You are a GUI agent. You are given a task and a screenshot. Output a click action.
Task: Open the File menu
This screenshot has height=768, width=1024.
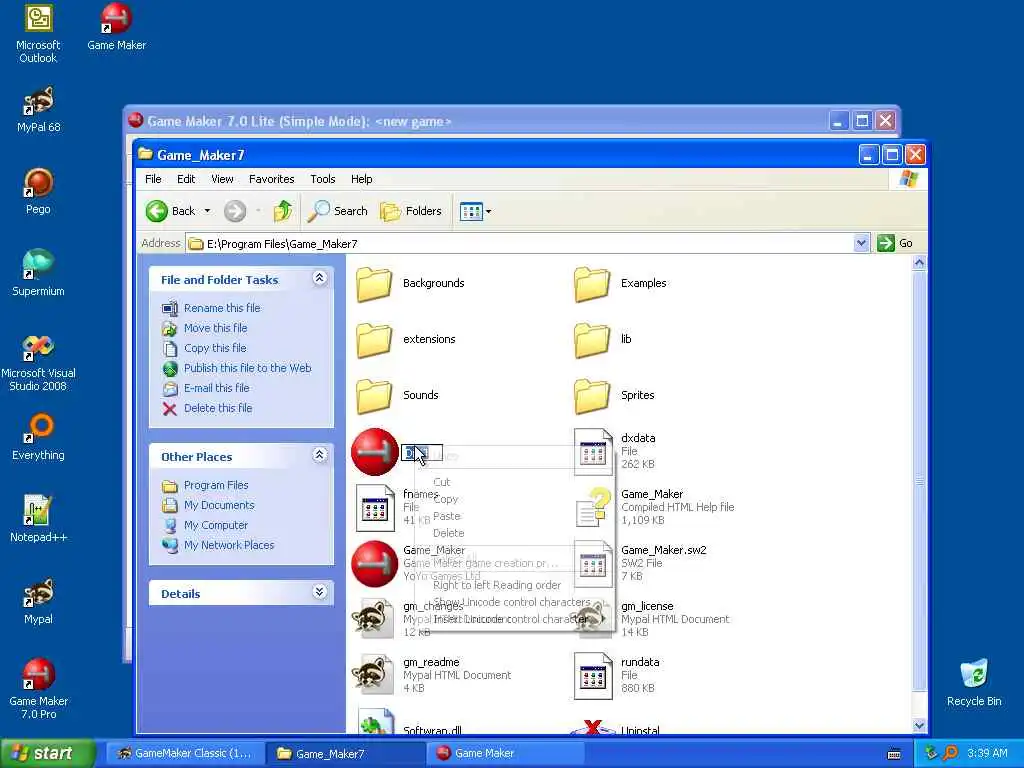point(153,179)
